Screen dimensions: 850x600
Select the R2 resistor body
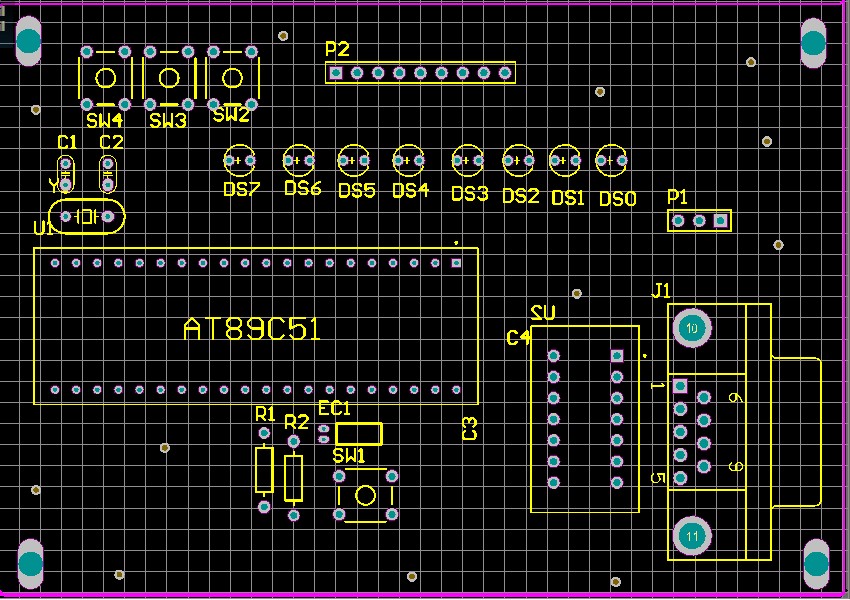(x=293, y=478)
